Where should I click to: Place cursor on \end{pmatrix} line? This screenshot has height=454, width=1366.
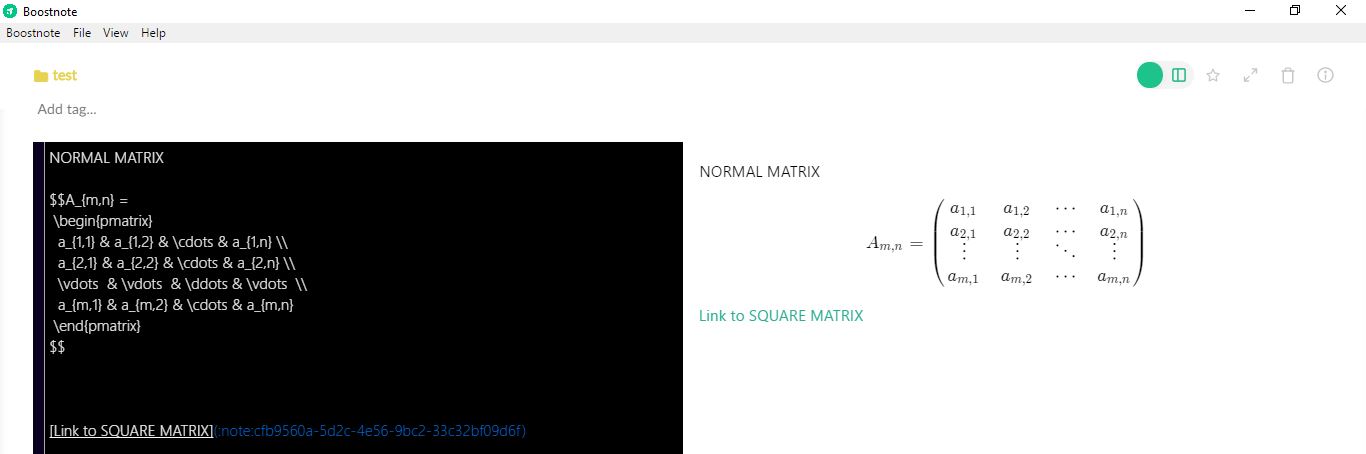pos(97,326)
